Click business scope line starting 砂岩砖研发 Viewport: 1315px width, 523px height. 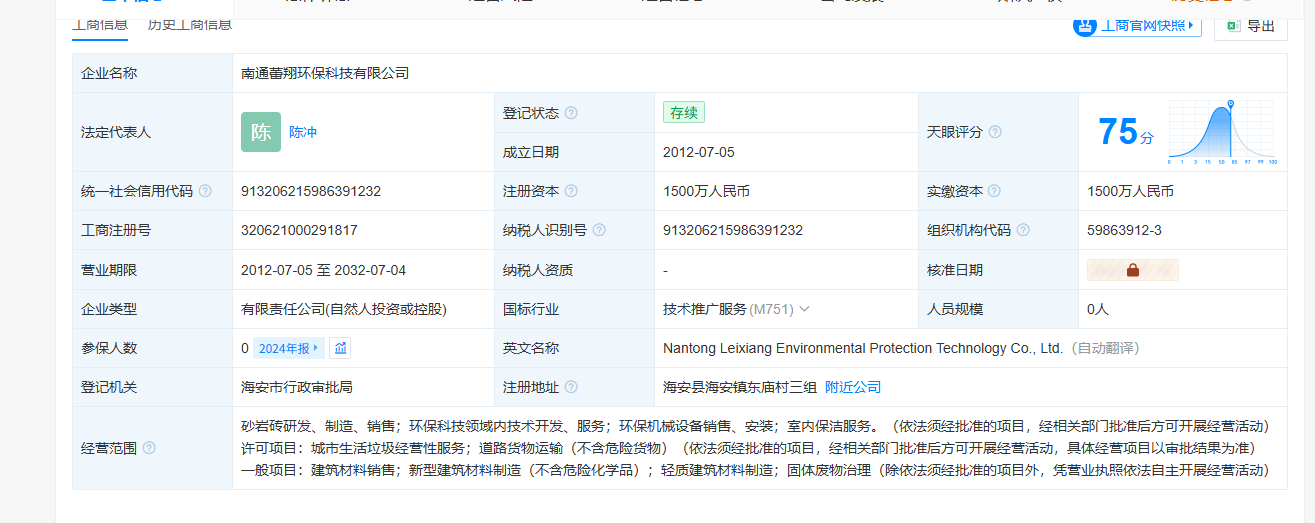click(755, 425)
